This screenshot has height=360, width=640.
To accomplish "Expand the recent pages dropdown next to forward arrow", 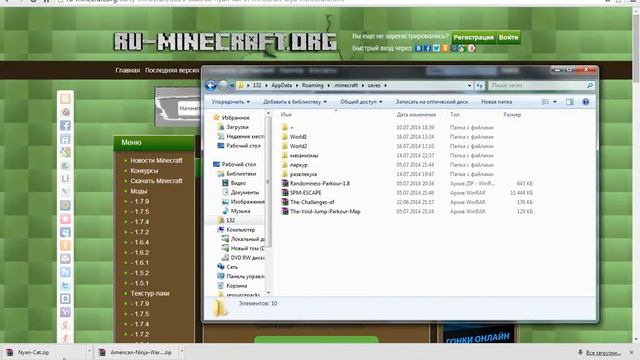I will coord(231,85).
